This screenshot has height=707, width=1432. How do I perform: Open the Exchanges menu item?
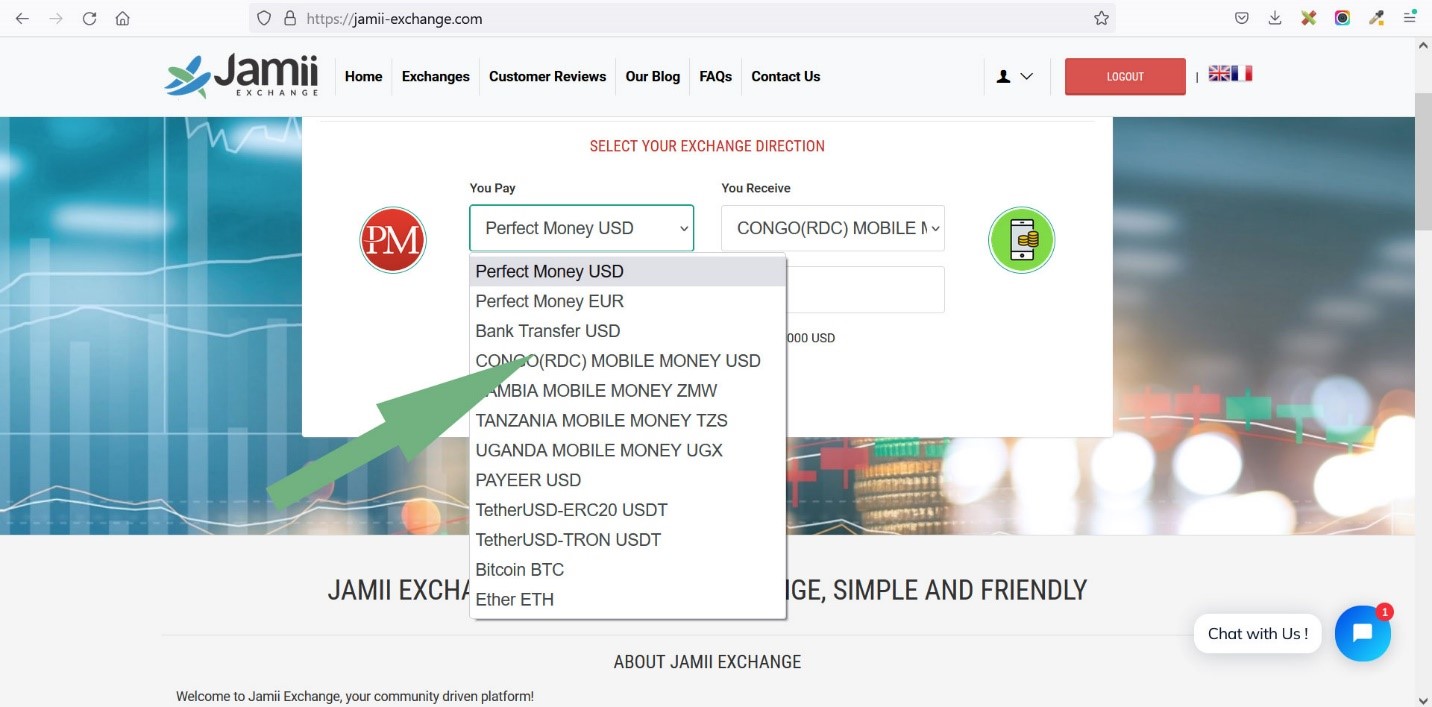tap(436, 76)
